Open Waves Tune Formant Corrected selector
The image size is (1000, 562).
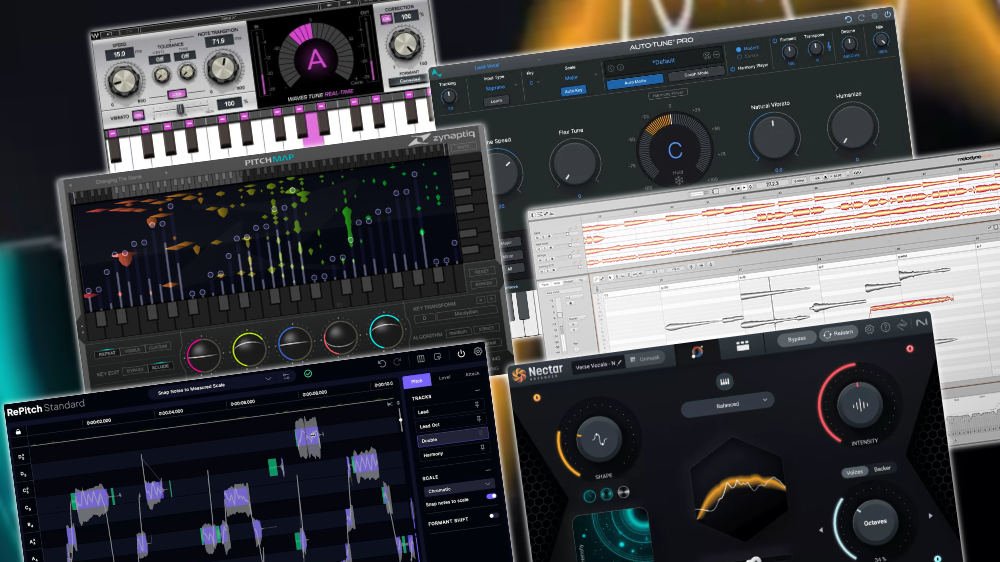coord(408,80)
